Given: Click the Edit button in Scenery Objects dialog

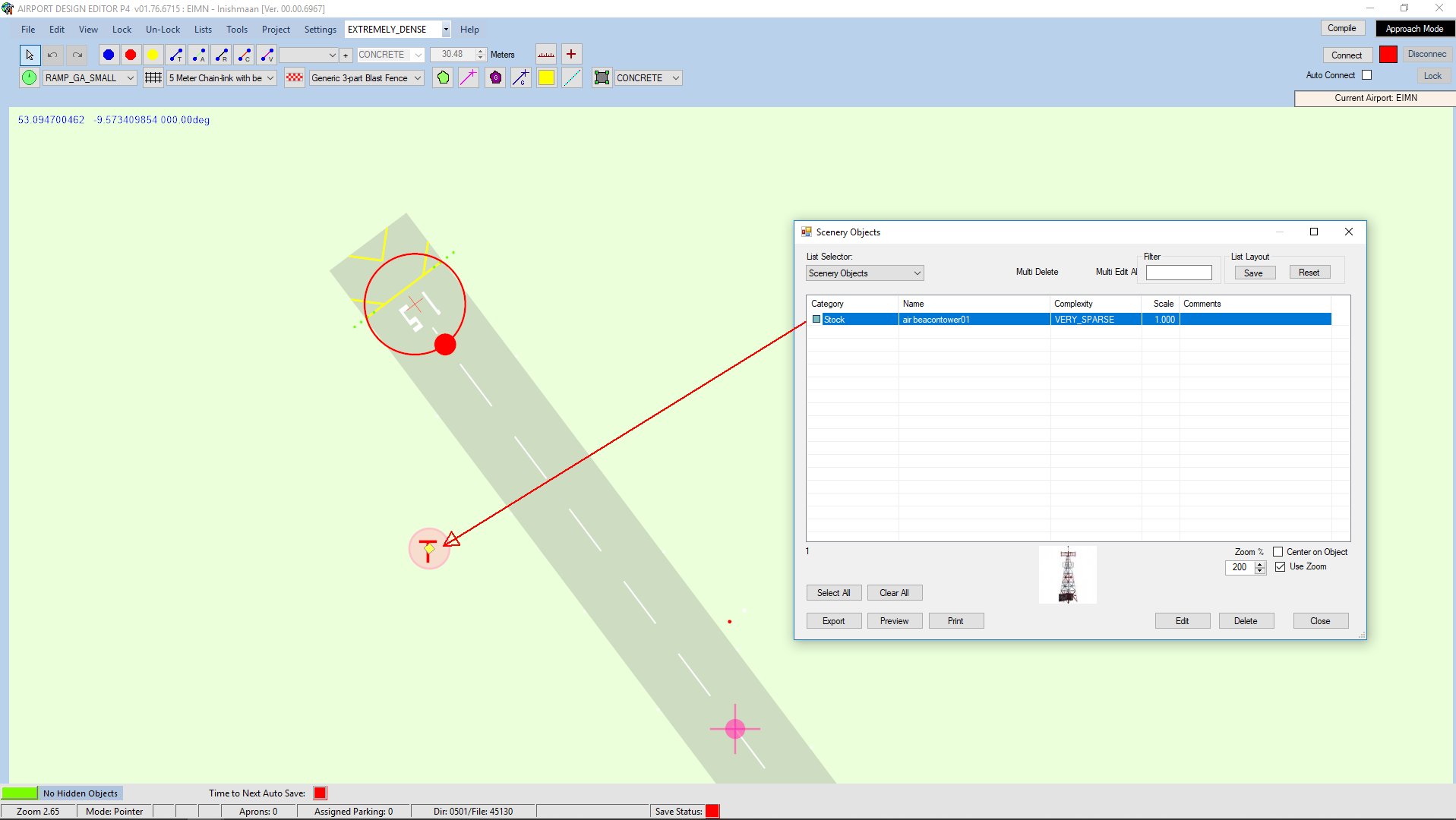Looking at the screenshot, I should (x=1182, y=621).
